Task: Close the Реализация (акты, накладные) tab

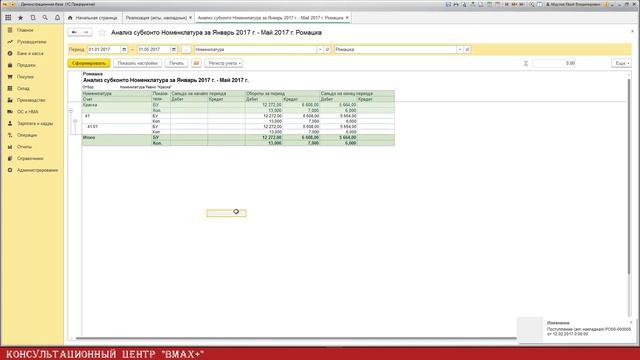Action: 190,18
